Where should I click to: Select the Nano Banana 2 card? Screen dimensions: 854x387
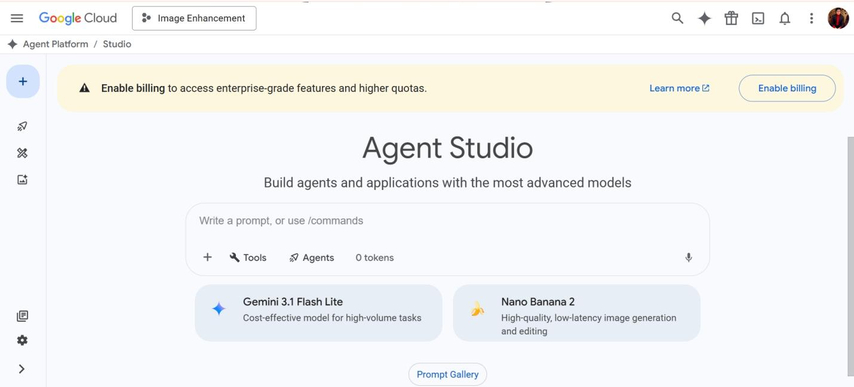(577, 313)
